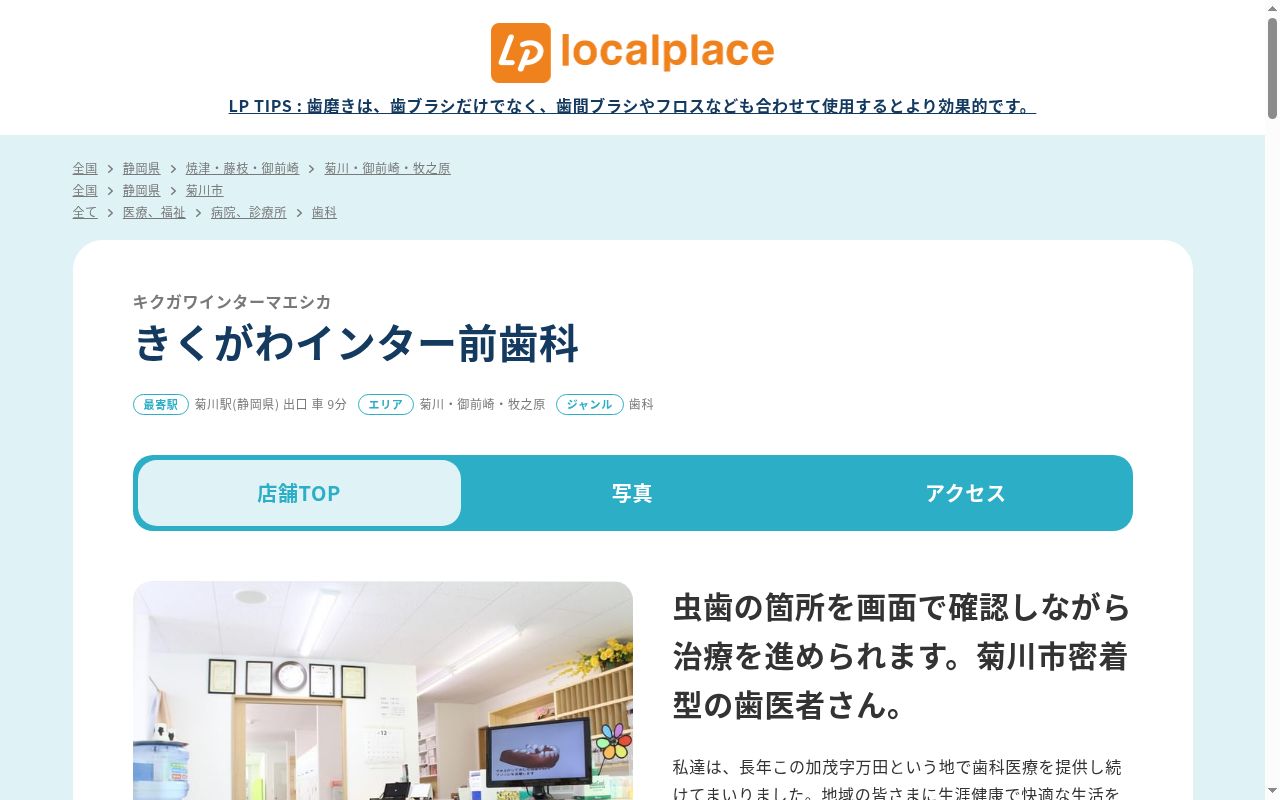This screenshot has height=800, width=1280.
Task: Open the LP TIPS toothbrushing tip link
Action: coord(632,106)
